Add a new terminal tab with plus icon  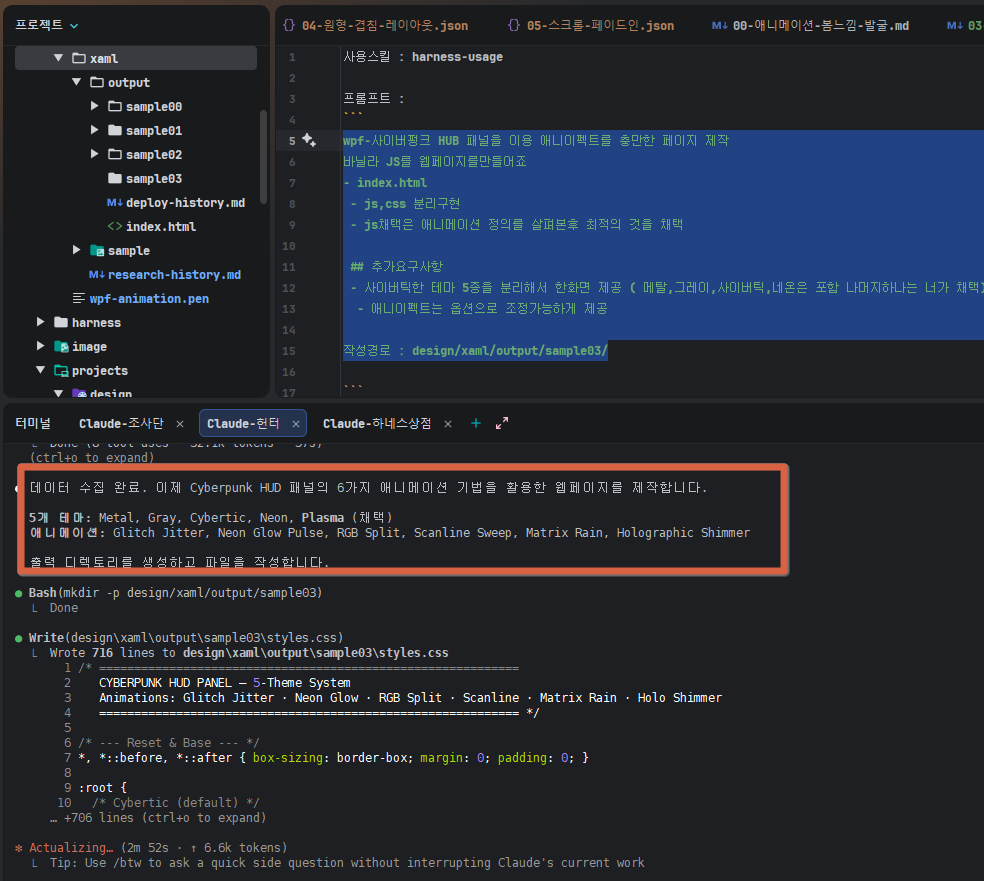[x=476, y=423]
